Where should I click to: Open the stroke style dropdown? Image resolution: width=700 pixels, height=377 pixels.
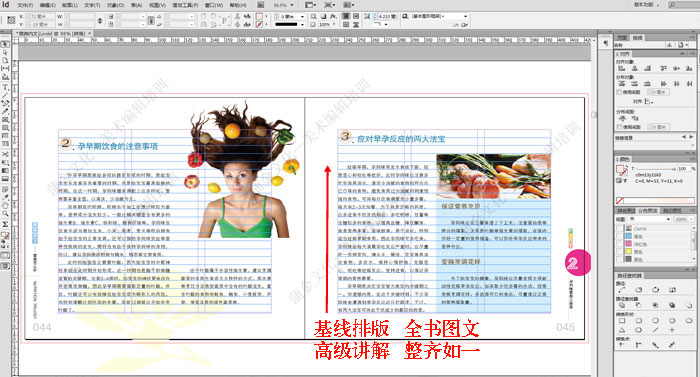click(303, 25)
